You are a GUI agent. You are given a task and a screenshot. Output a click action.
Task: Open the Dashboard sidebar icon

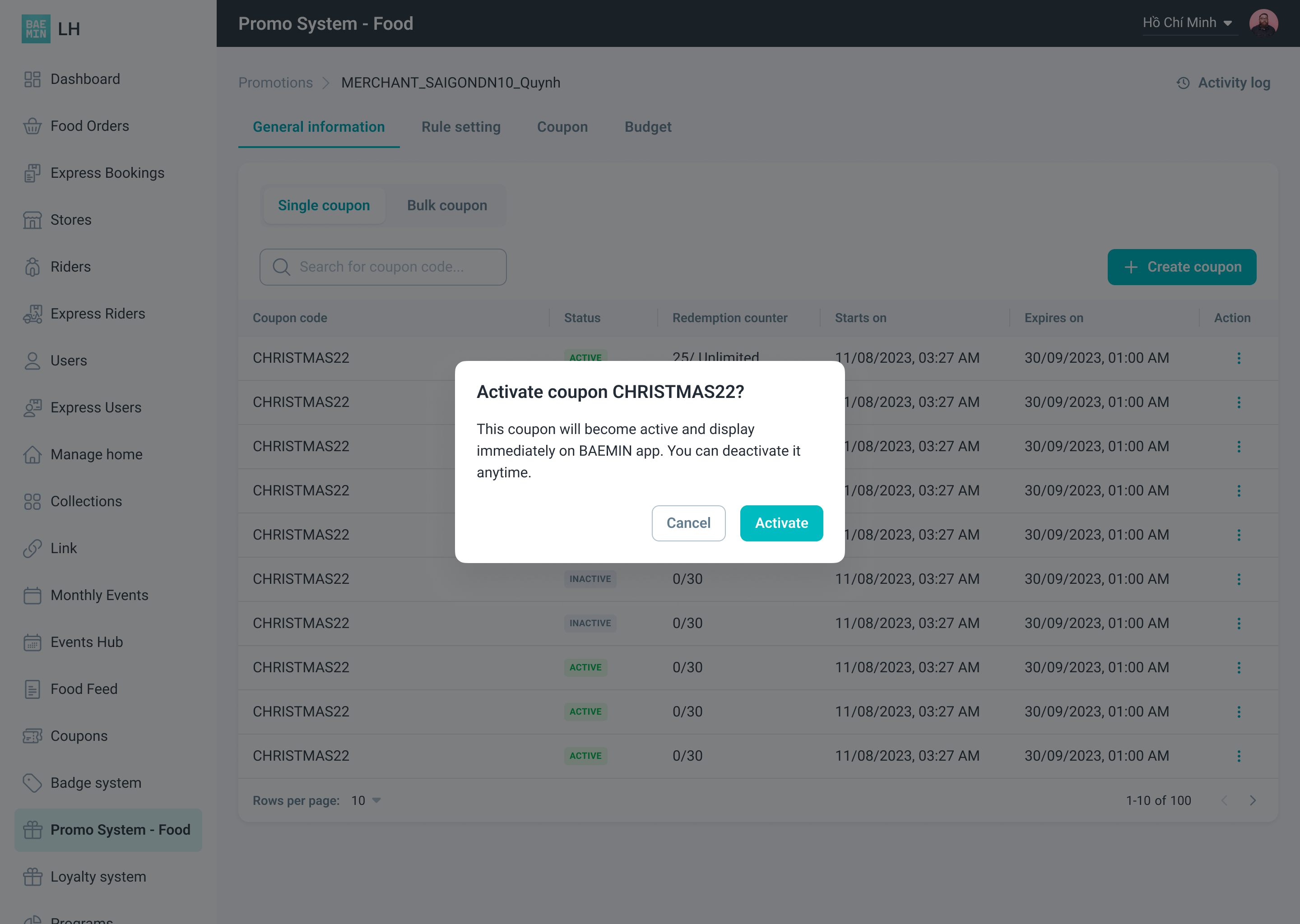point(32,79)
